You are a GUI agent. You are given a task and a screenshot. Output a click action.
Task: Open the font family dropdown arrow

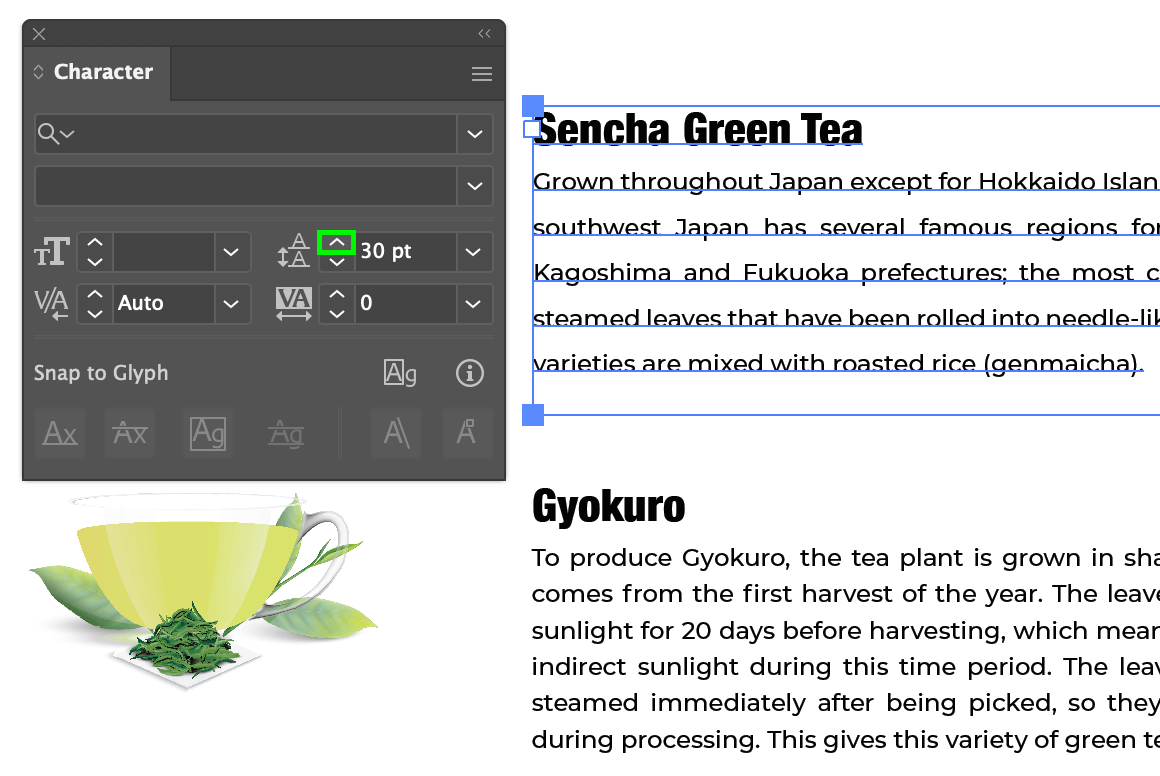coord(474,133)
